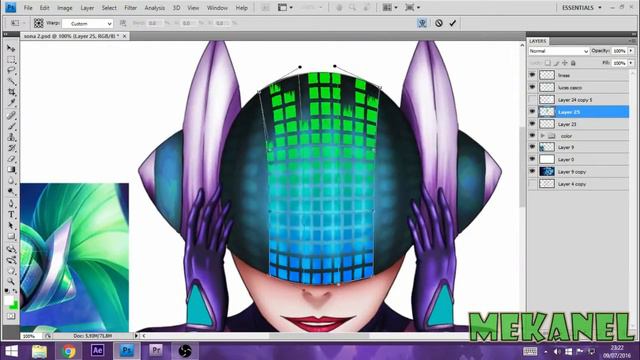Select the Magic Wand tool
The width and height of the screenshot is (640, 360).
[11, 81]
